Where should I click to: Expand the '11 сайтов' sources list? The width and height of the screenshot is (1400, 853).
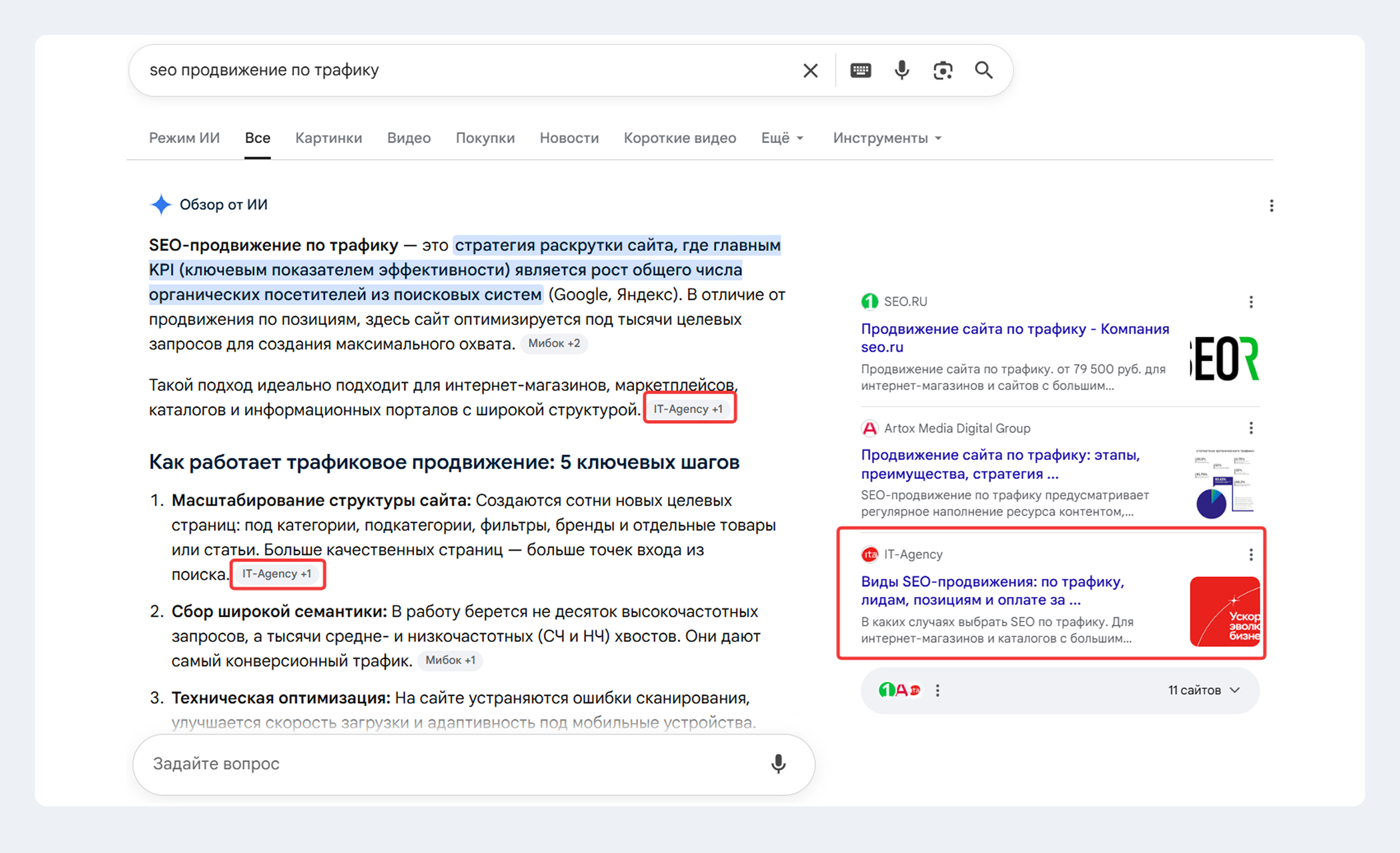(1204, 690)
